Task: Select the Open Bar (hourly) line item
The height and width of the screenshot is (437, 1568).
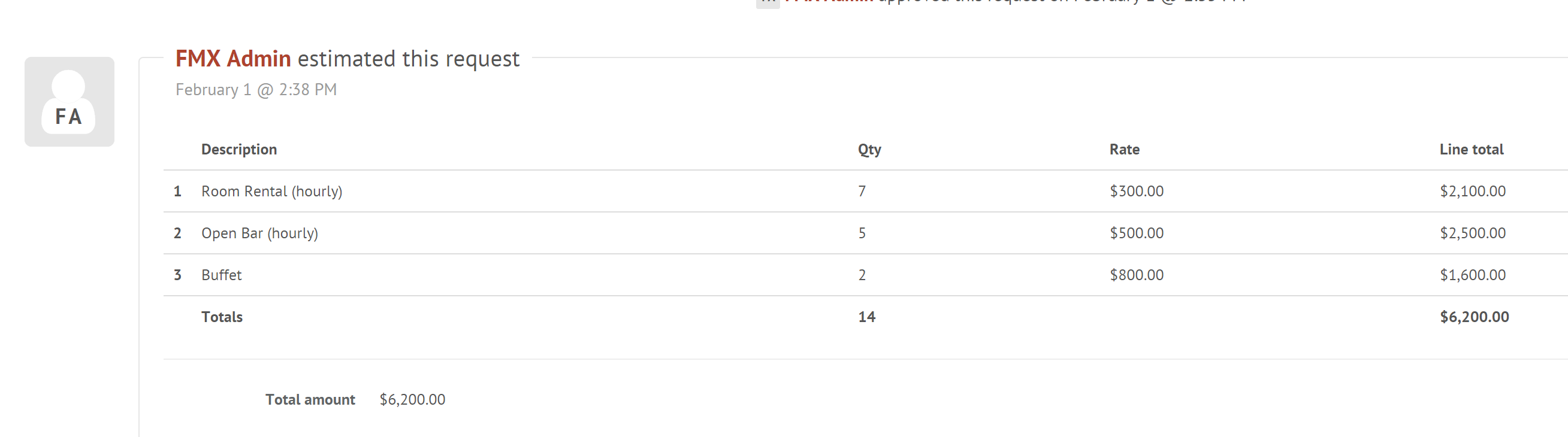Action: [259, 233]
